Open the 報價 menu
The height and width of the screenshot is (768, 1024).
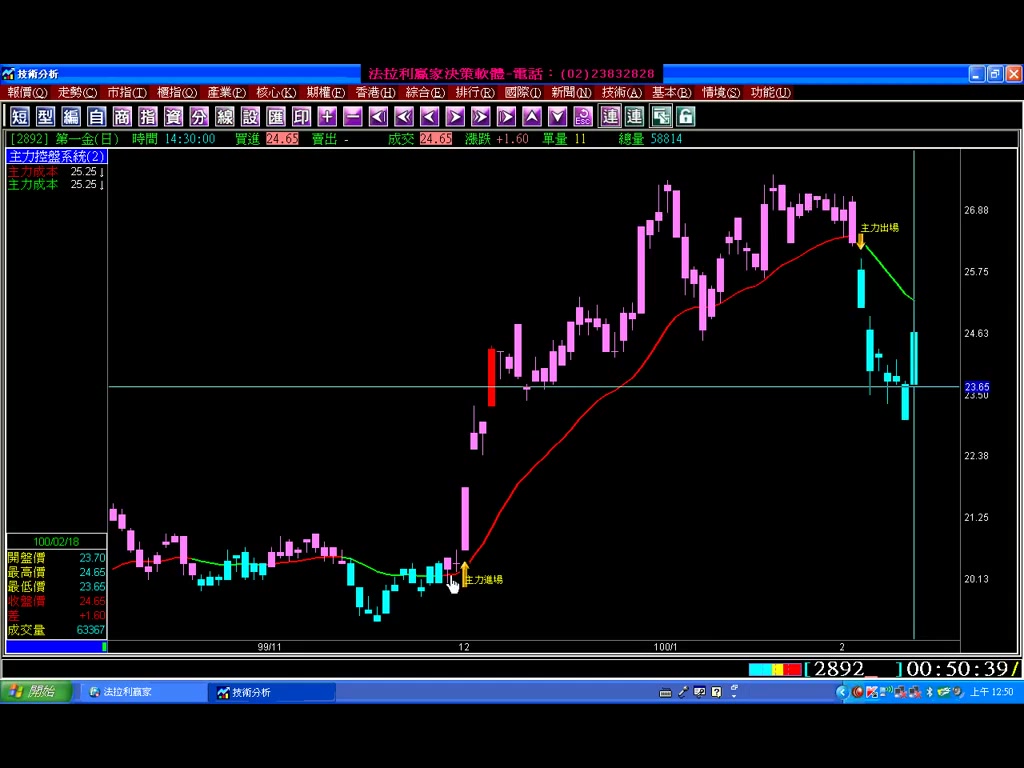click(27, 92)
